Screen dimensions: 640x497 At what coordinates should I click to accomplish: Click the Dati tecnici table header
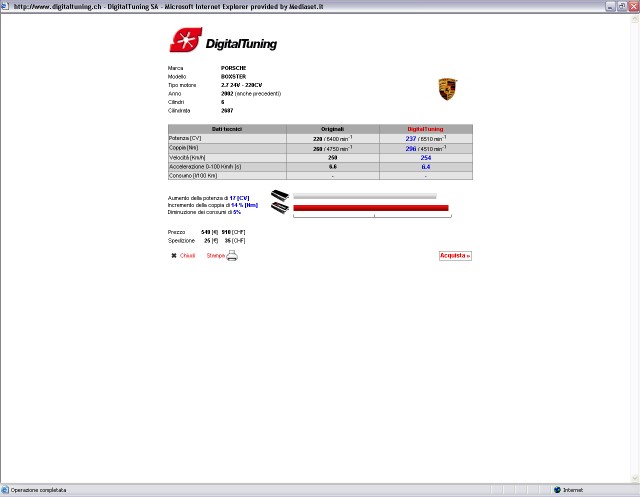pyautogui.click(x=226, y=129)
